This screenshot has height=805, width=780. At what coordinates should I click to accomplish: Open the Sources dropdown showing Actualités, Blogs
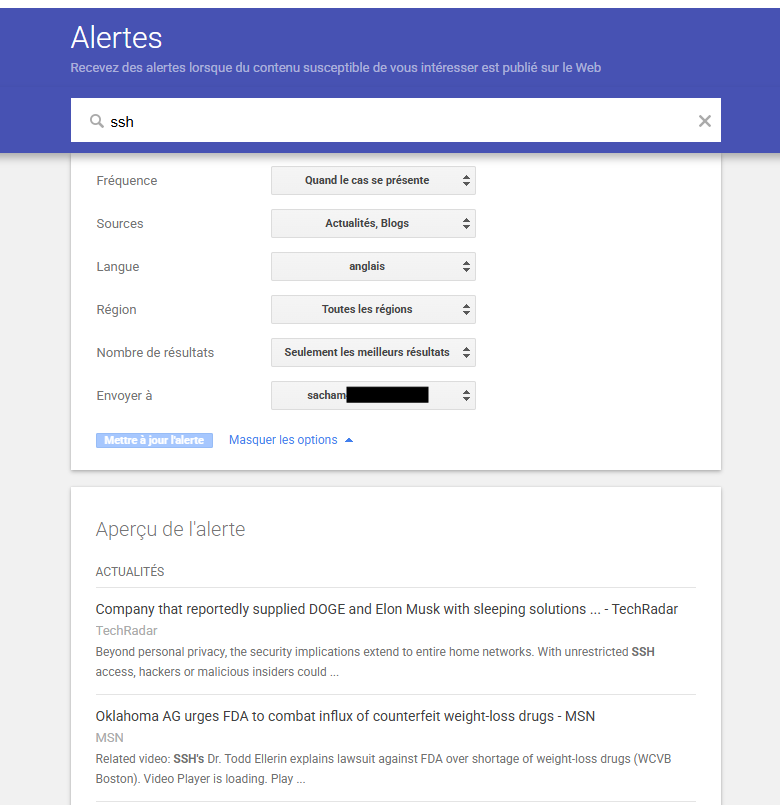(373, 224)
